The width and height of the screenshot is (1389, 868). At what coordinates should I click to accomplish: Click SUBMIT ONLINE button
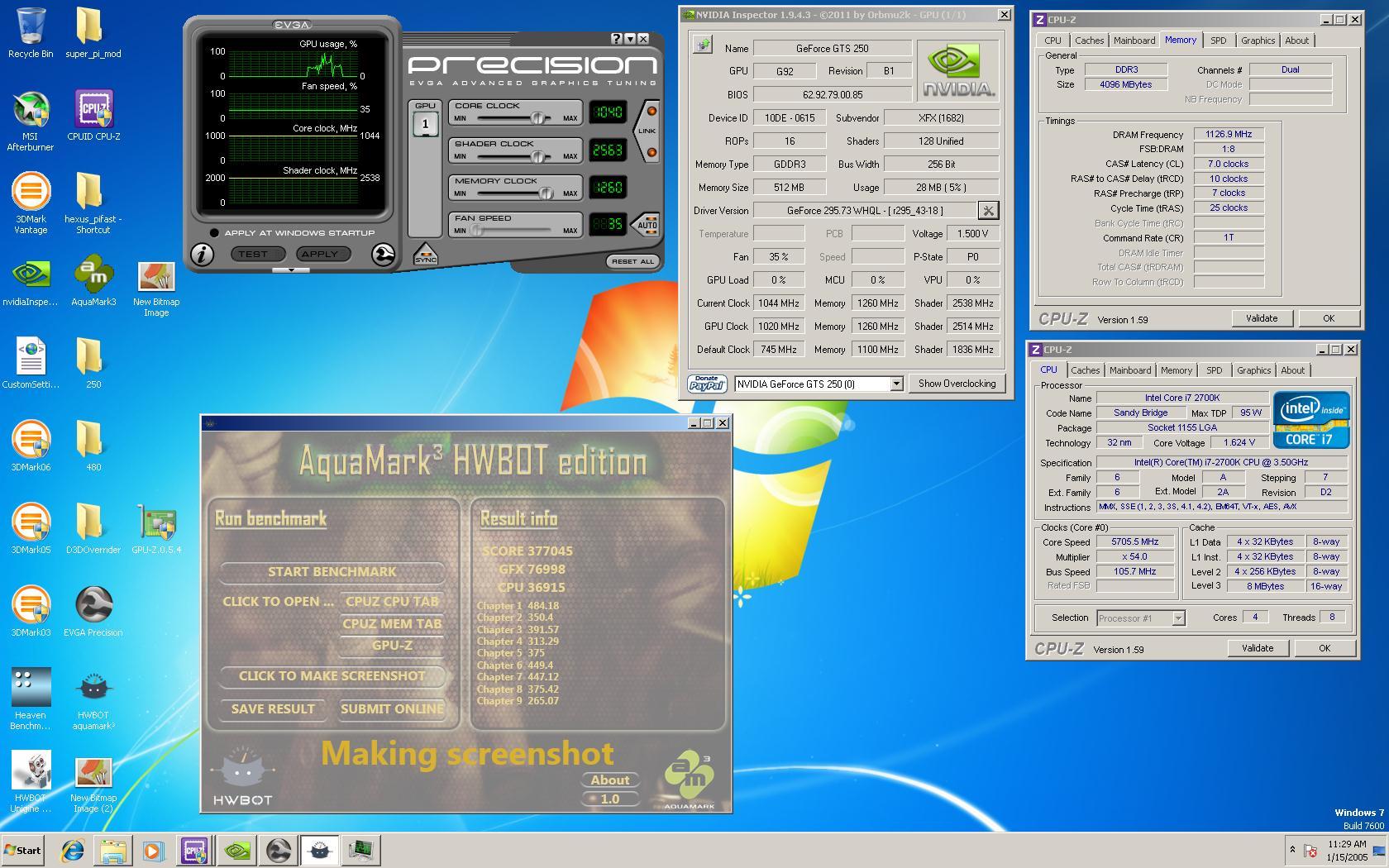[392, 709]
